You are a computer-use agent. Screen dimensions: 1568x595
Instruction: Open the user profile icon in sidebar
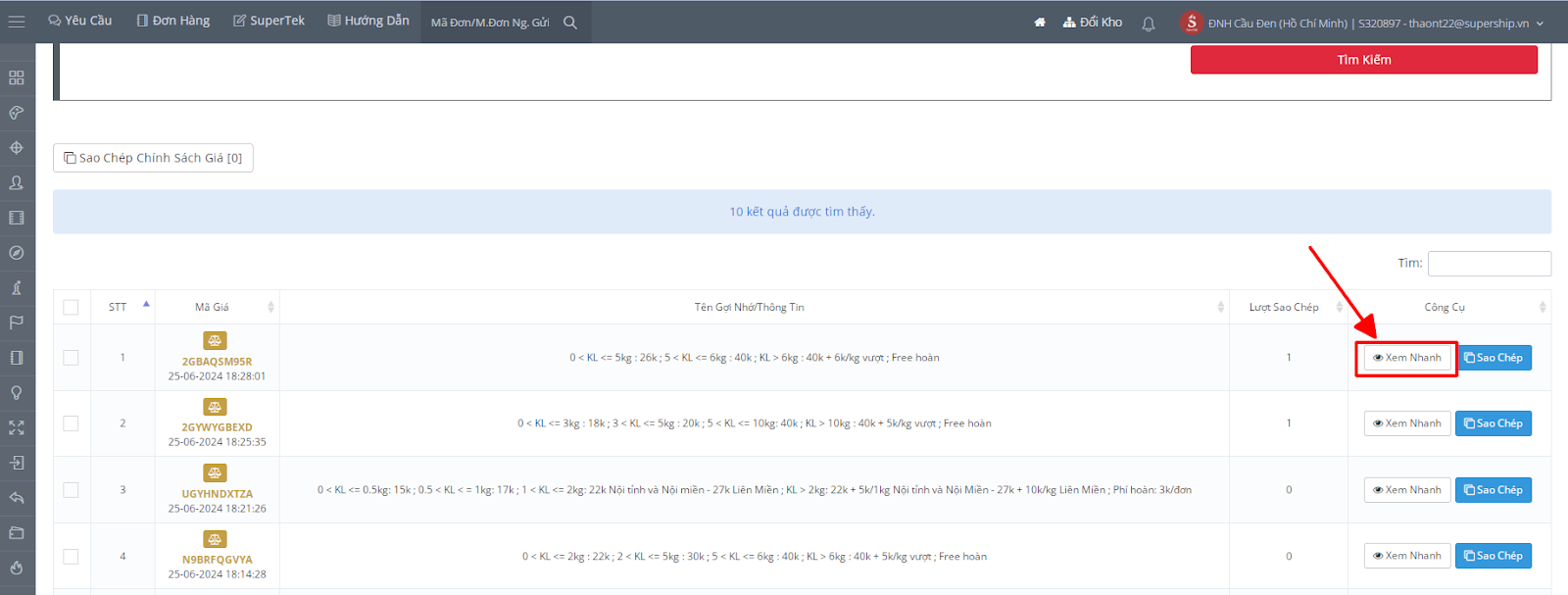tap(17, 182)
